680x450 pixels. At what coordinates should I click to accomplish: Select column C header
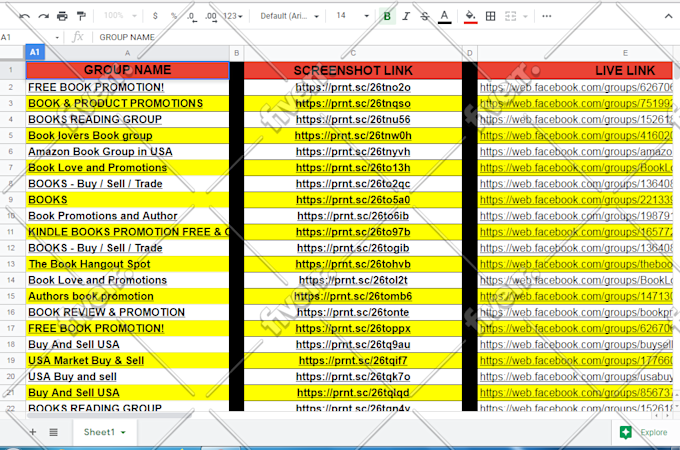coord(353,53)
